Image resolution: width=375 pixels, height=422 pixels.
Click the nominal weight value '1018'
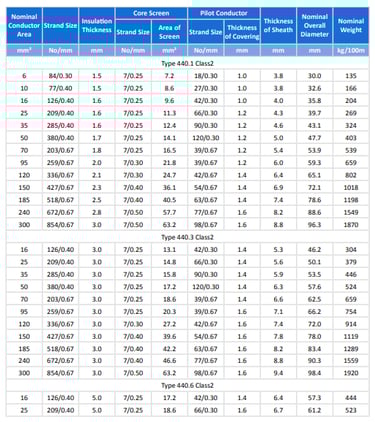[x=351, y=188]
